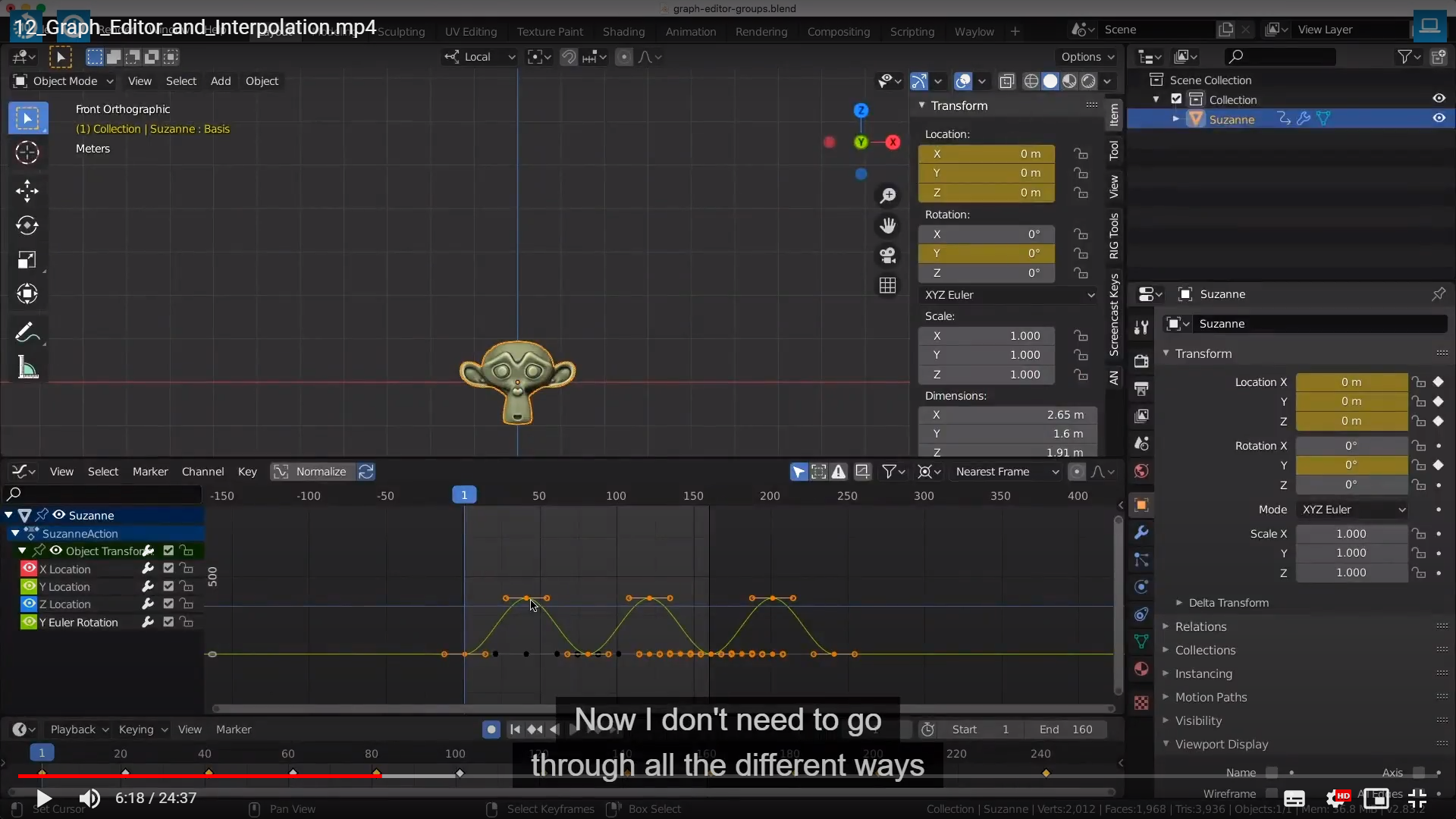Open the Channel menu in graph editor

[202, 472]
